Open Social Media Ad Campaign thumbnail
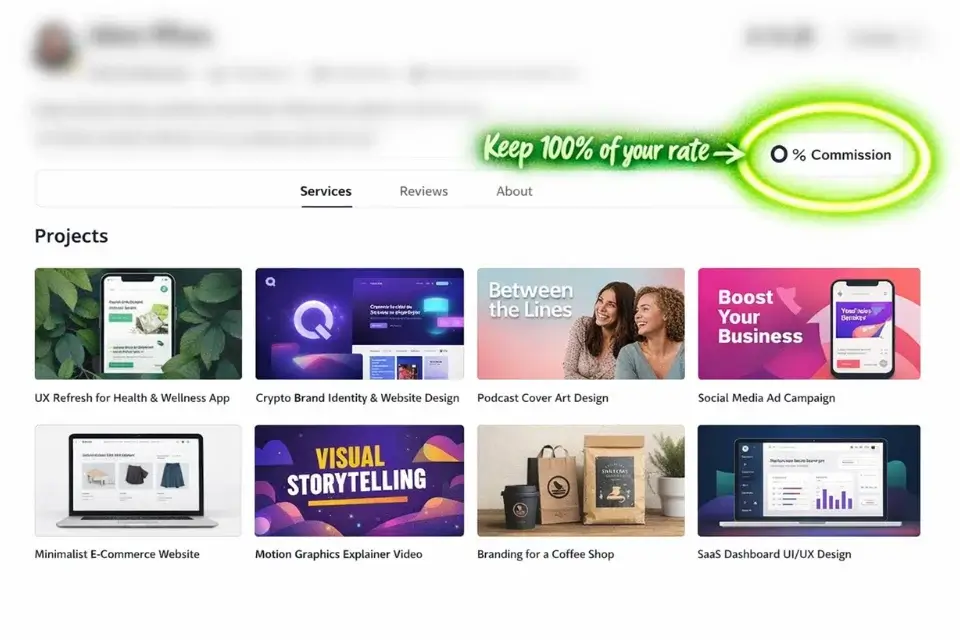The height and width of the screenshot is (640, 960). [x=809, y=323]
